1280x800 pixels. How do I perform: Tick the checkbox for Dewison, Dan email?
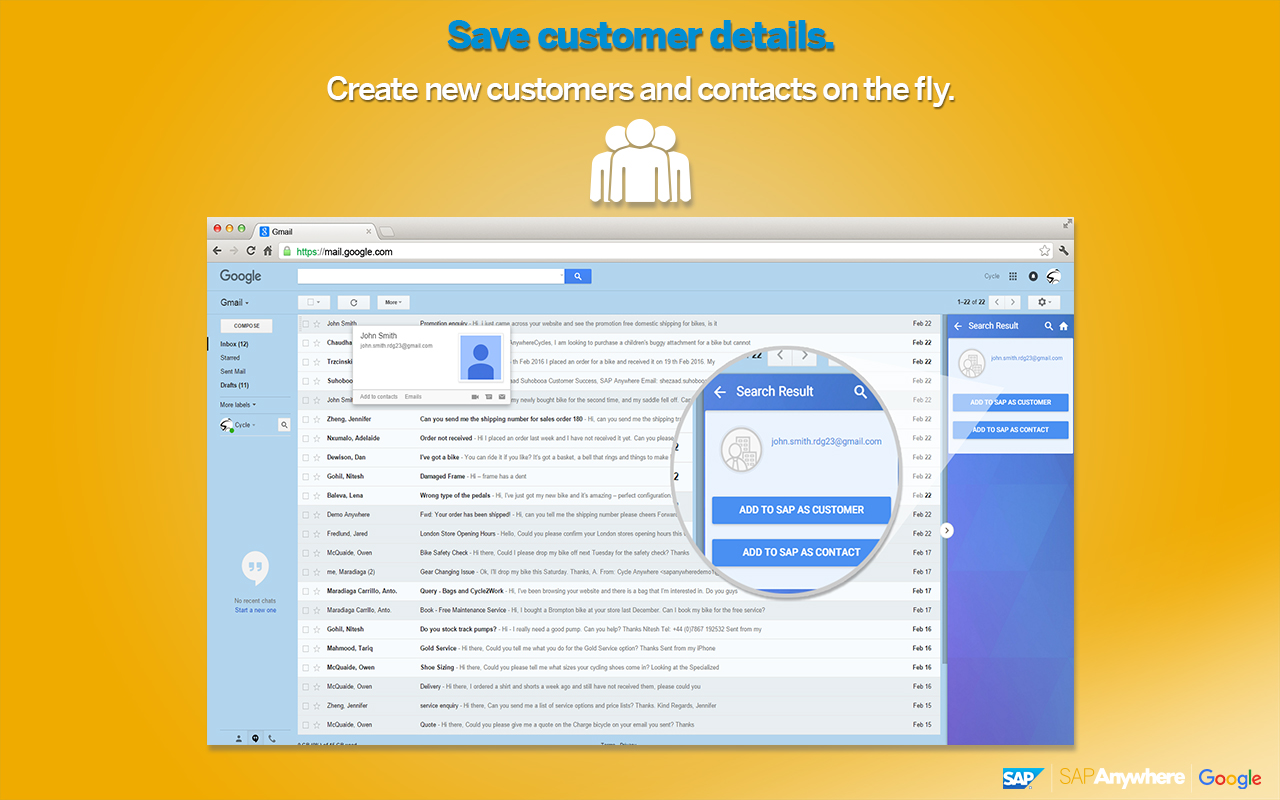(306, 457)
